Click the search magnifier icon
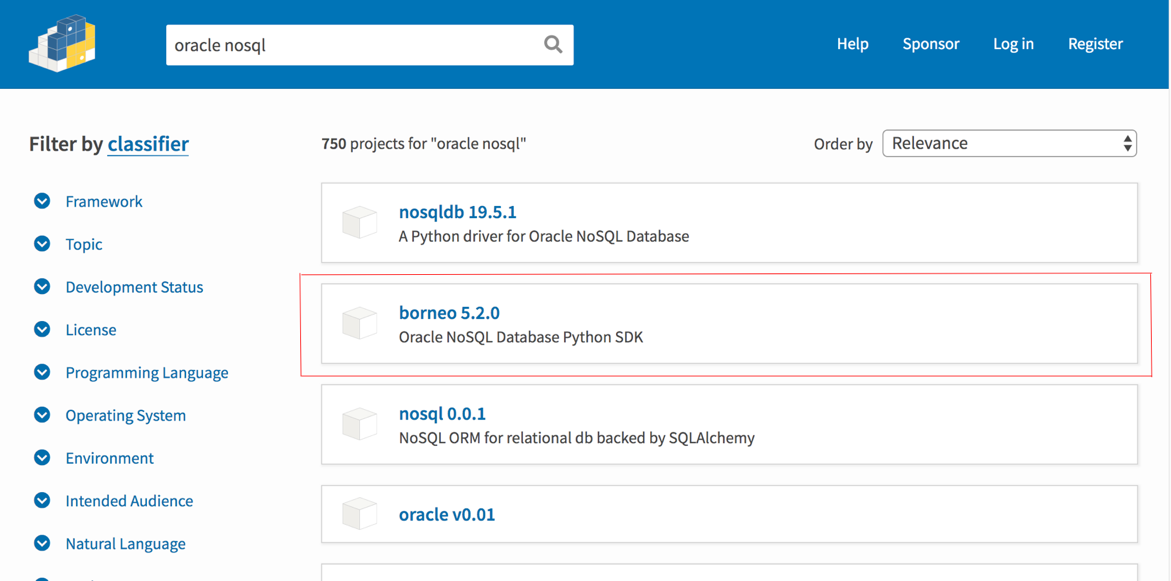This screenshot has width=1171, height=581. (553, 44)
